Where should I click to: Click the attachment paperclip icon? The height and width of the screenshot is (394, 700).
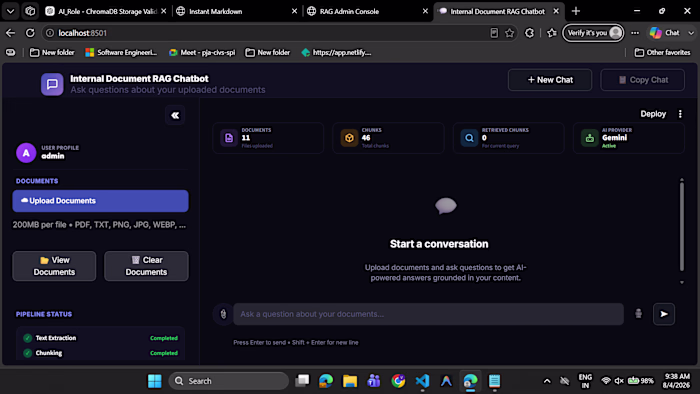click(223, 314)
